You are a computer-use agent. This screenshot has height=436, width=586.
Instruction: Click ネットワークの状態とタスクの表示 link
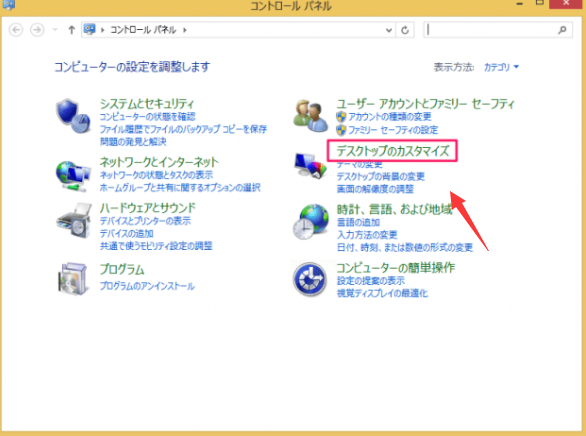point(156,175)
